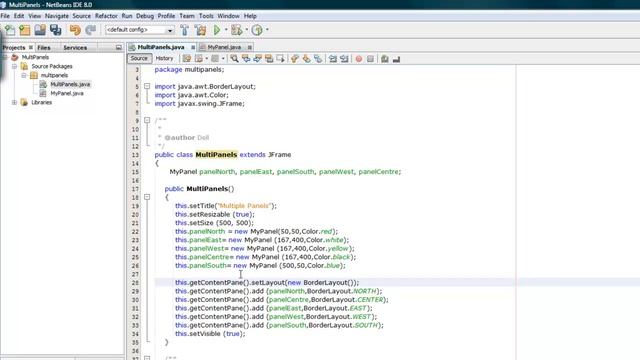640x360 pixels.
Task: Switch to the Files tab
Action: point(44,47)
